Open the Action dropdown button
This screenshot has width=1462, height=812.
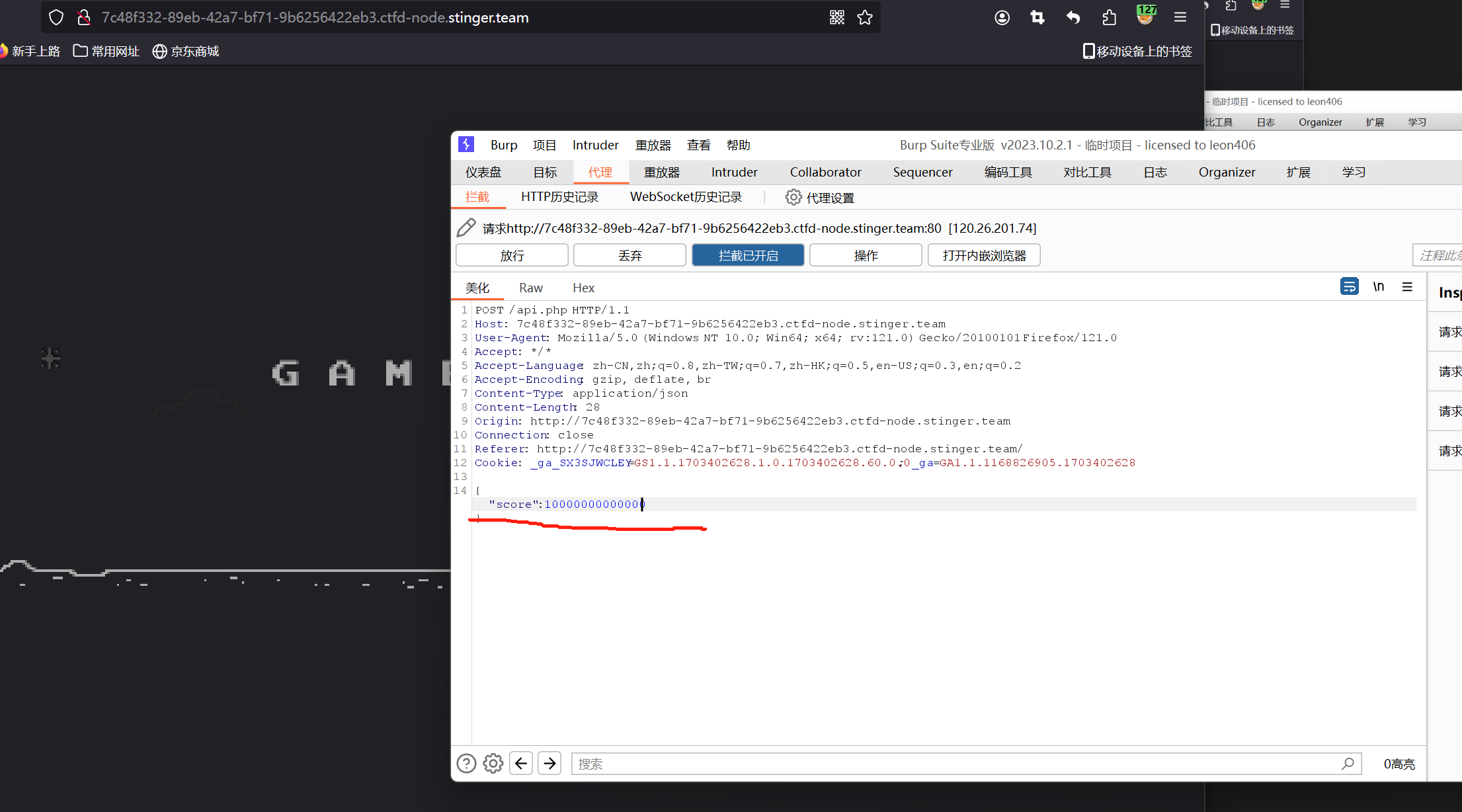866,255
